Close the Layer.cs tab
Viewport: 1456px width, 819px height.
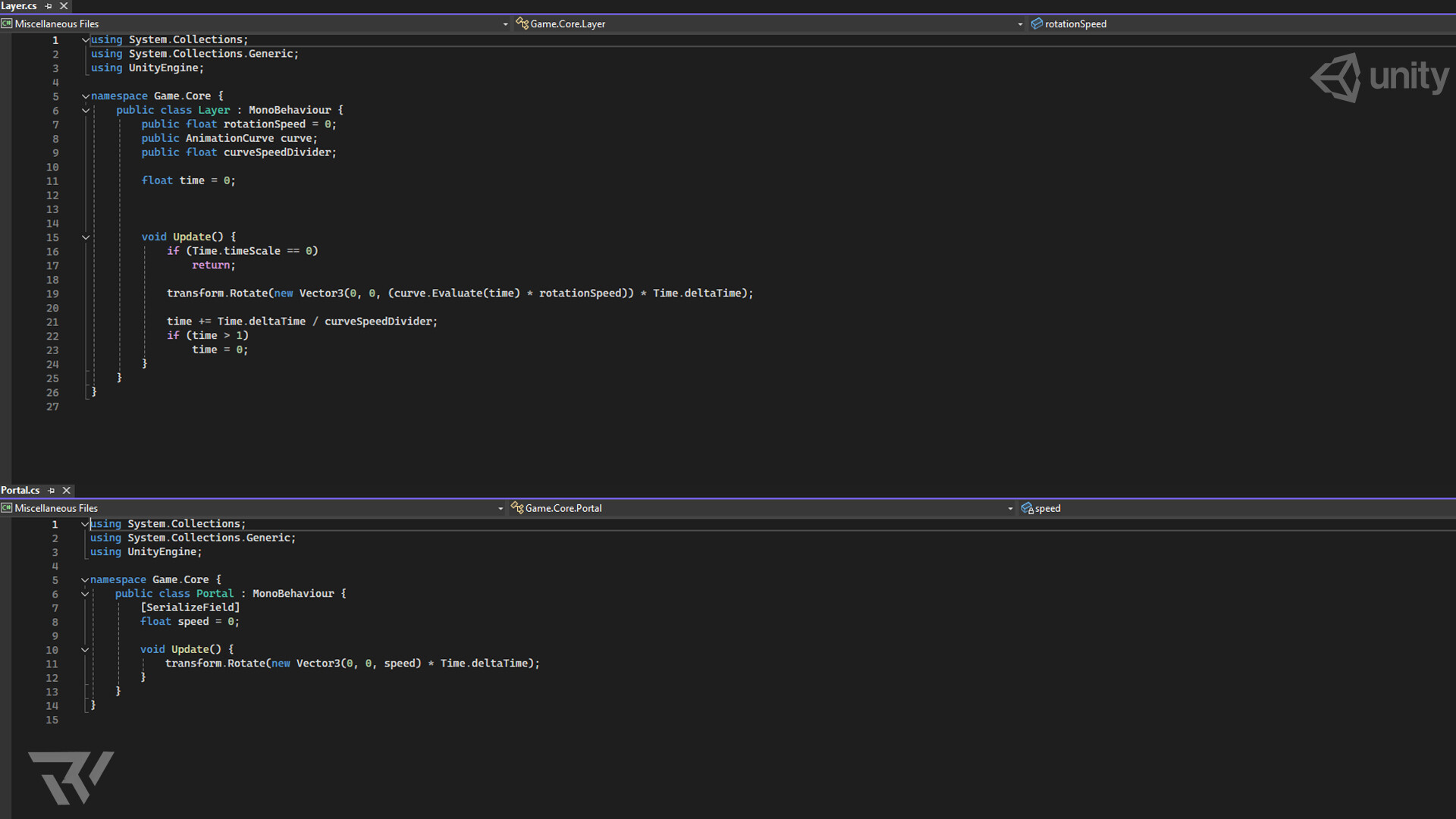[64, 6]
